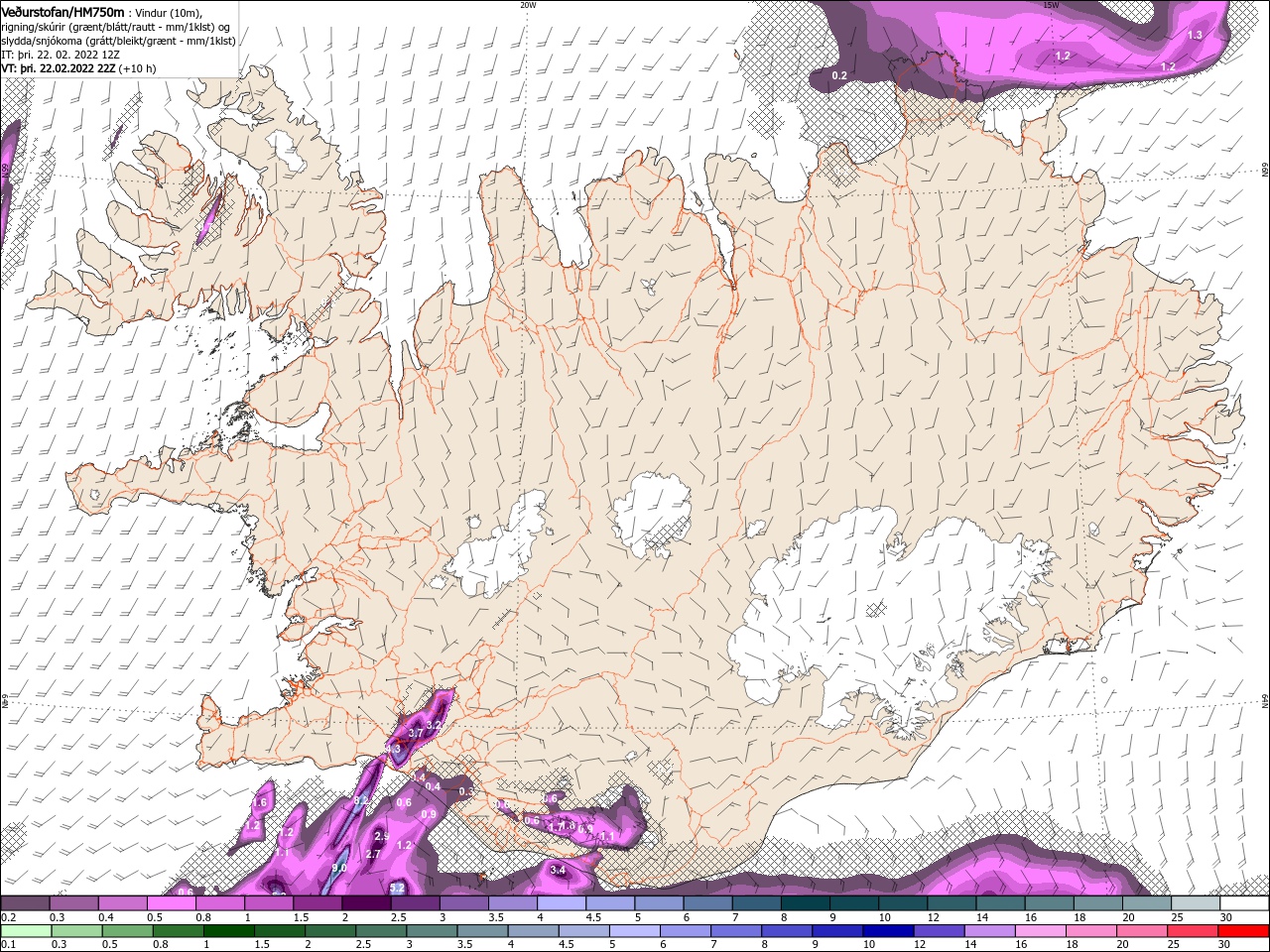Click the title text Veðurstofan/HM750m

tap(63, 11)
